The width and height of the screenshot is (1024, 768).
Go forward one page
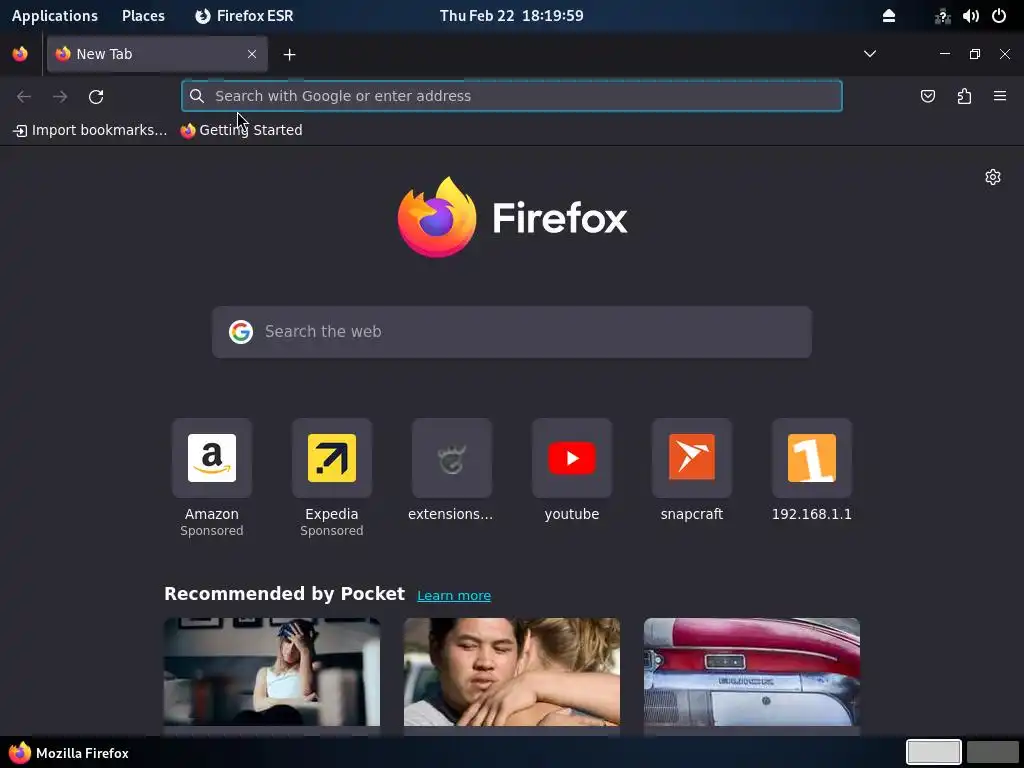(x=60, y=97)
